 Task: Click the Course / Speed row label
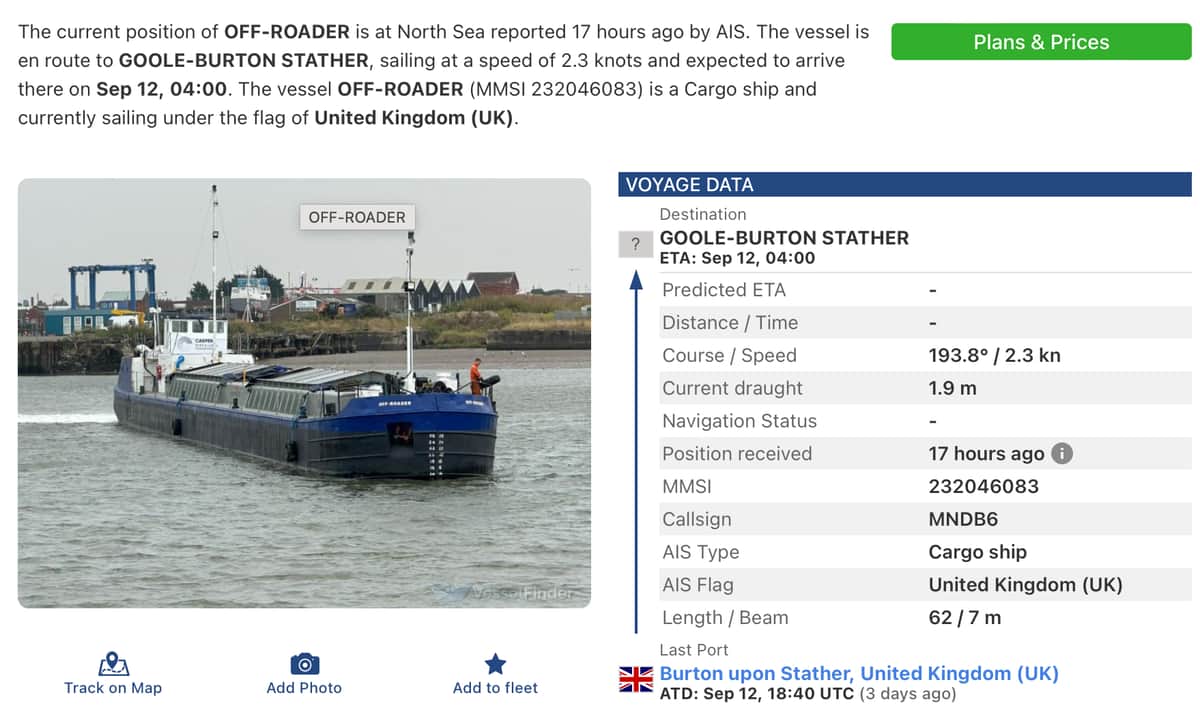tap(729, 356)
